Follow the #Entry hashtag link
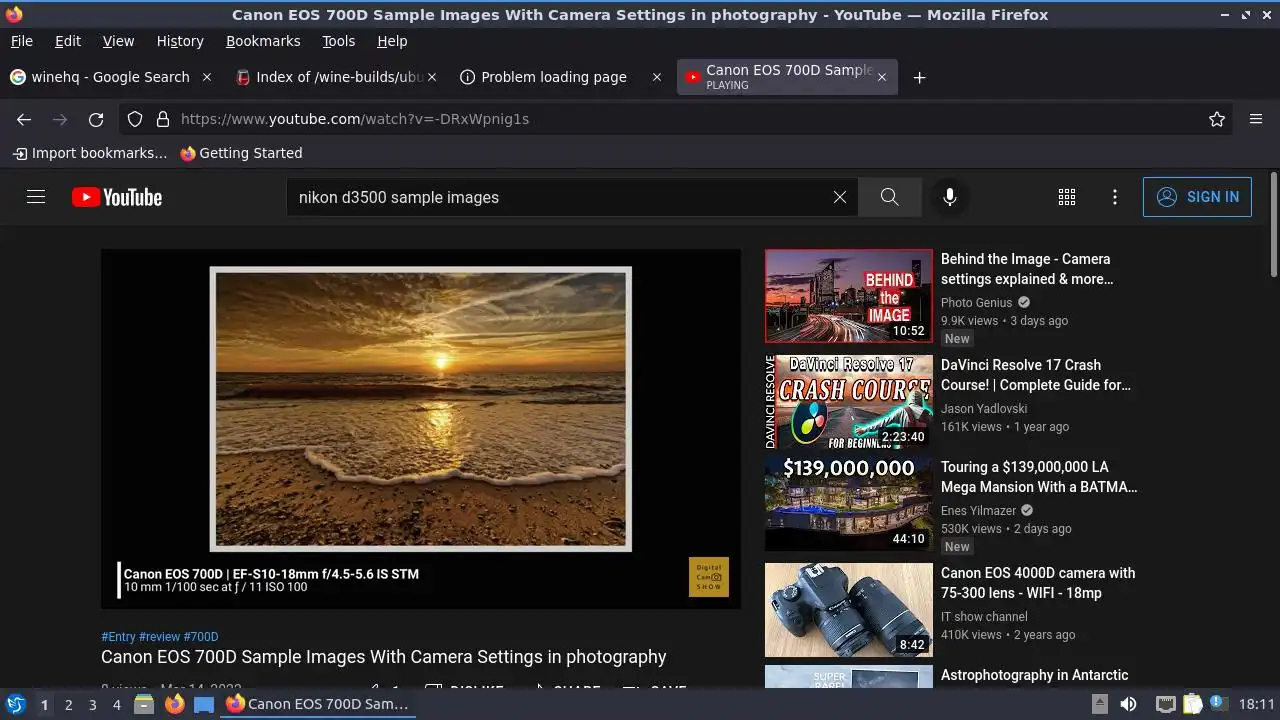Viewport: 1280px width, 720px height. (118, 636)
